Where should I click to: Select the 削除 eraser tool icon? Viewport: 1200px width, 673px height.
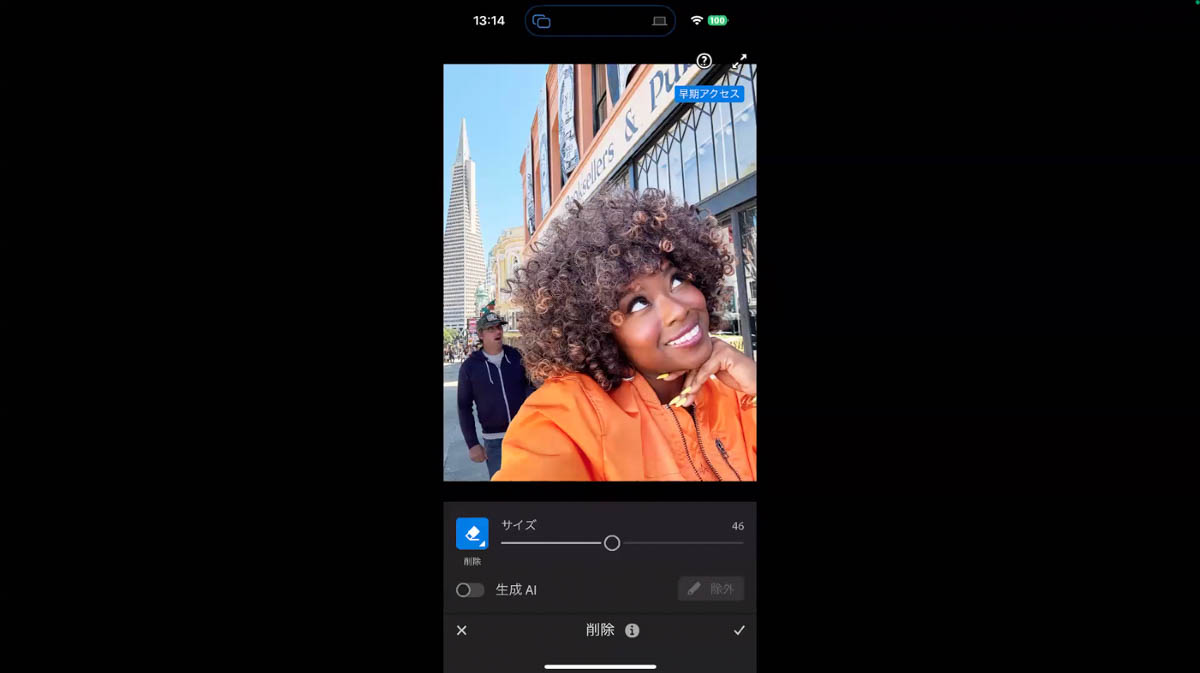[472, 533]
